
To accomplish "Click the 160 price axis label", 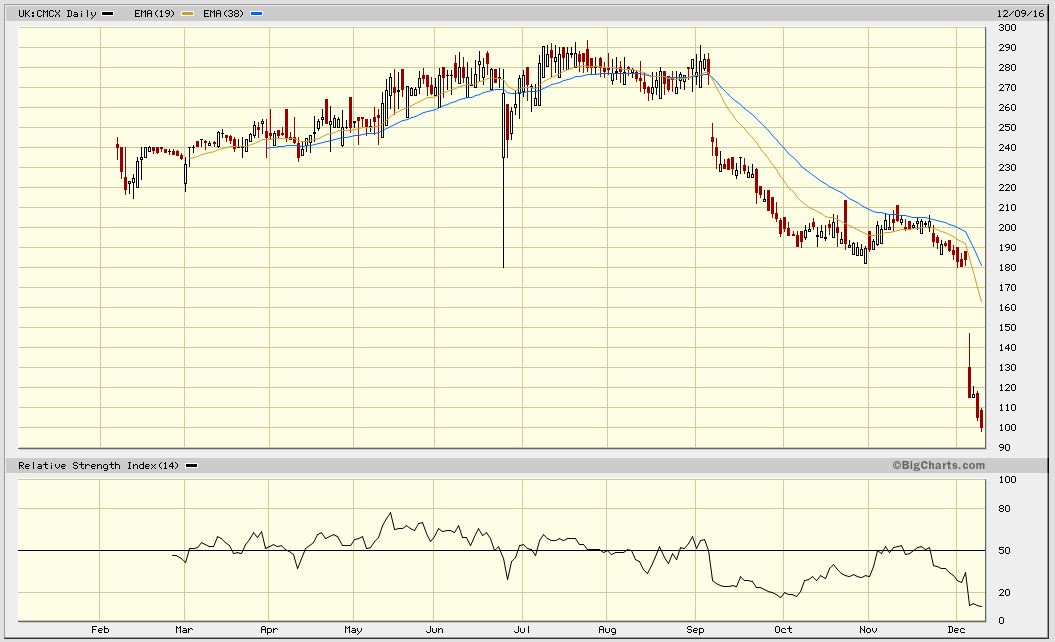I will pos(1007,308).
